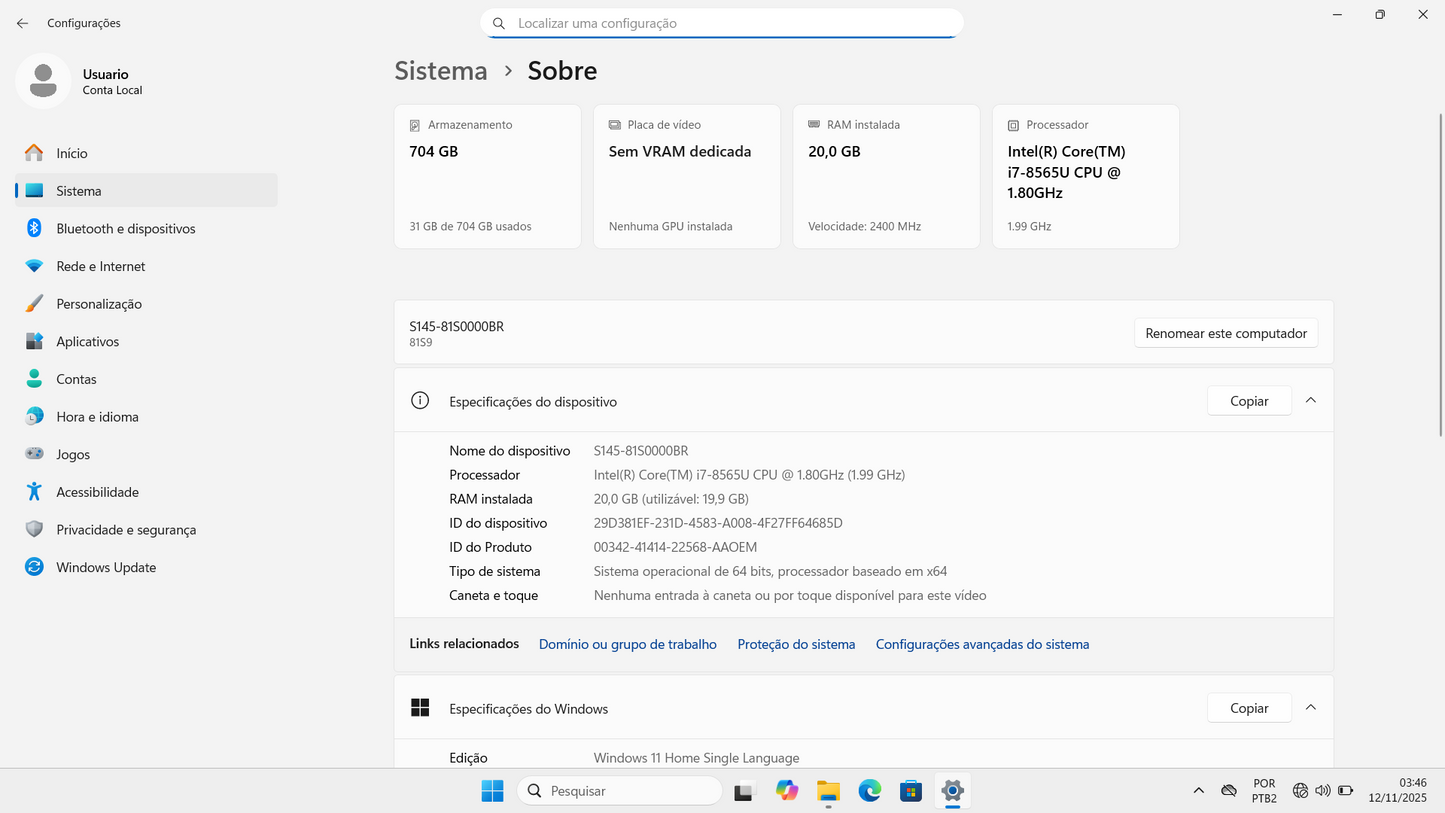
Task: Open Rede e Internet settings
Action: (x=100, y=266)
